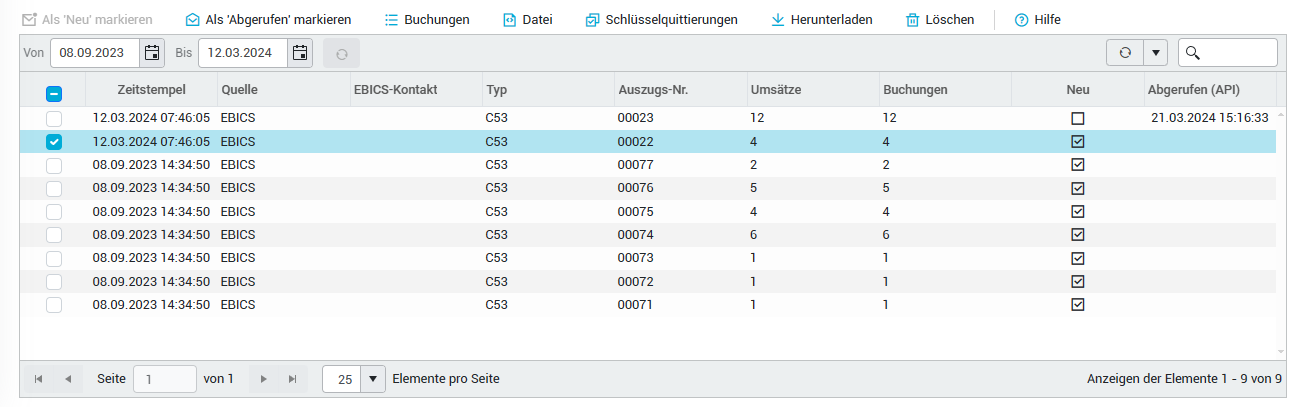The width and height of the screenshot is (1305, 407).
Task: Sort by Zeitstempel column header
Action: coord(149,90)
